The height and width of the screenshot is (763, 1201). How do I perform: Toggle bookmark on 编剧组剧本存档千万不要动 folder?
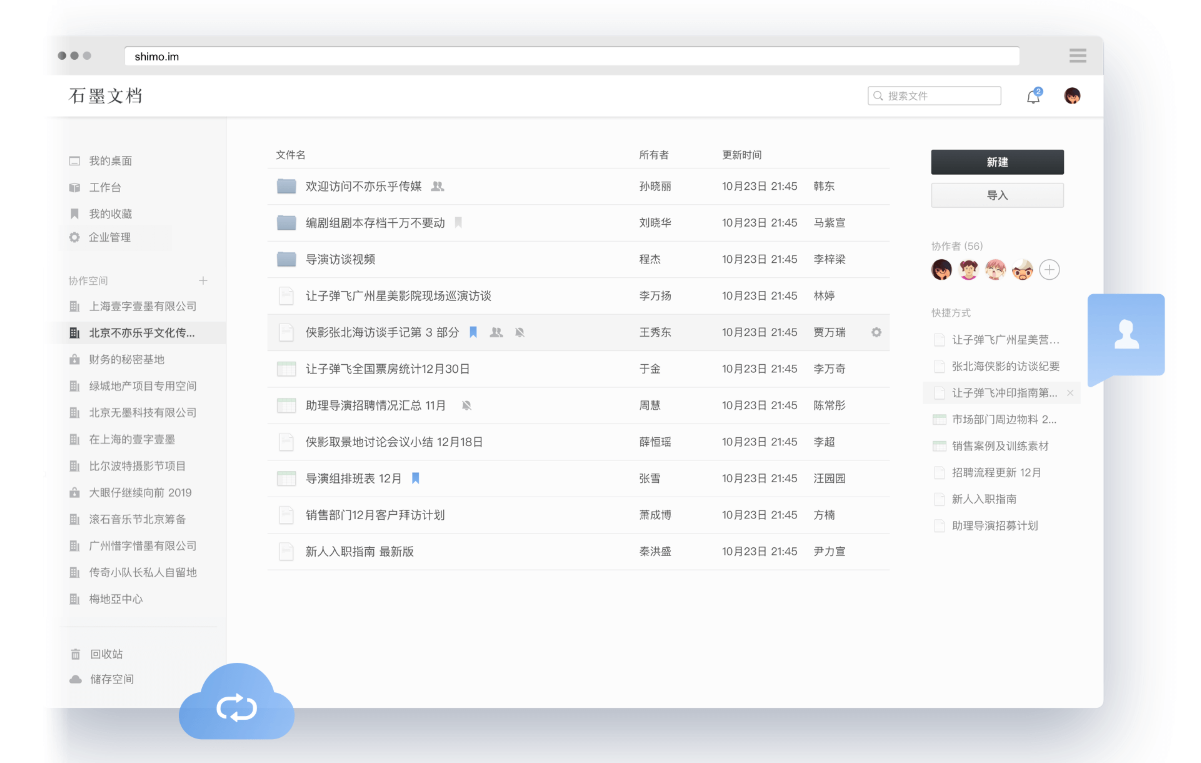click(x=458, y=223)
